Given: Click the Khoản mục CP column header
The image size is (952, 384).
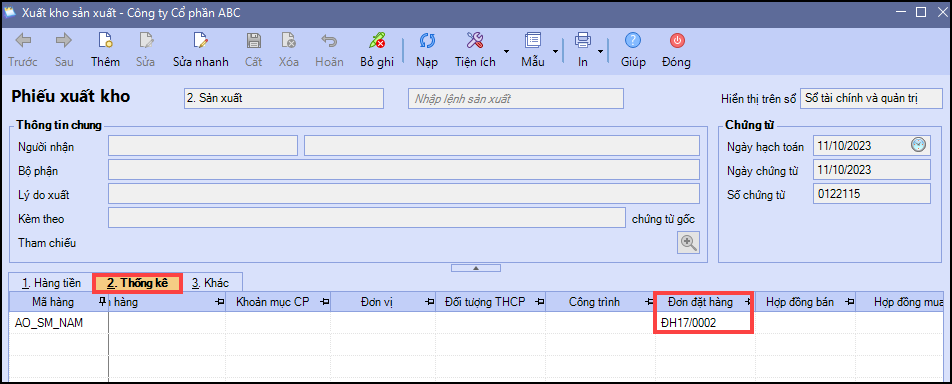Looking at the screenshot, I should 278,302.
